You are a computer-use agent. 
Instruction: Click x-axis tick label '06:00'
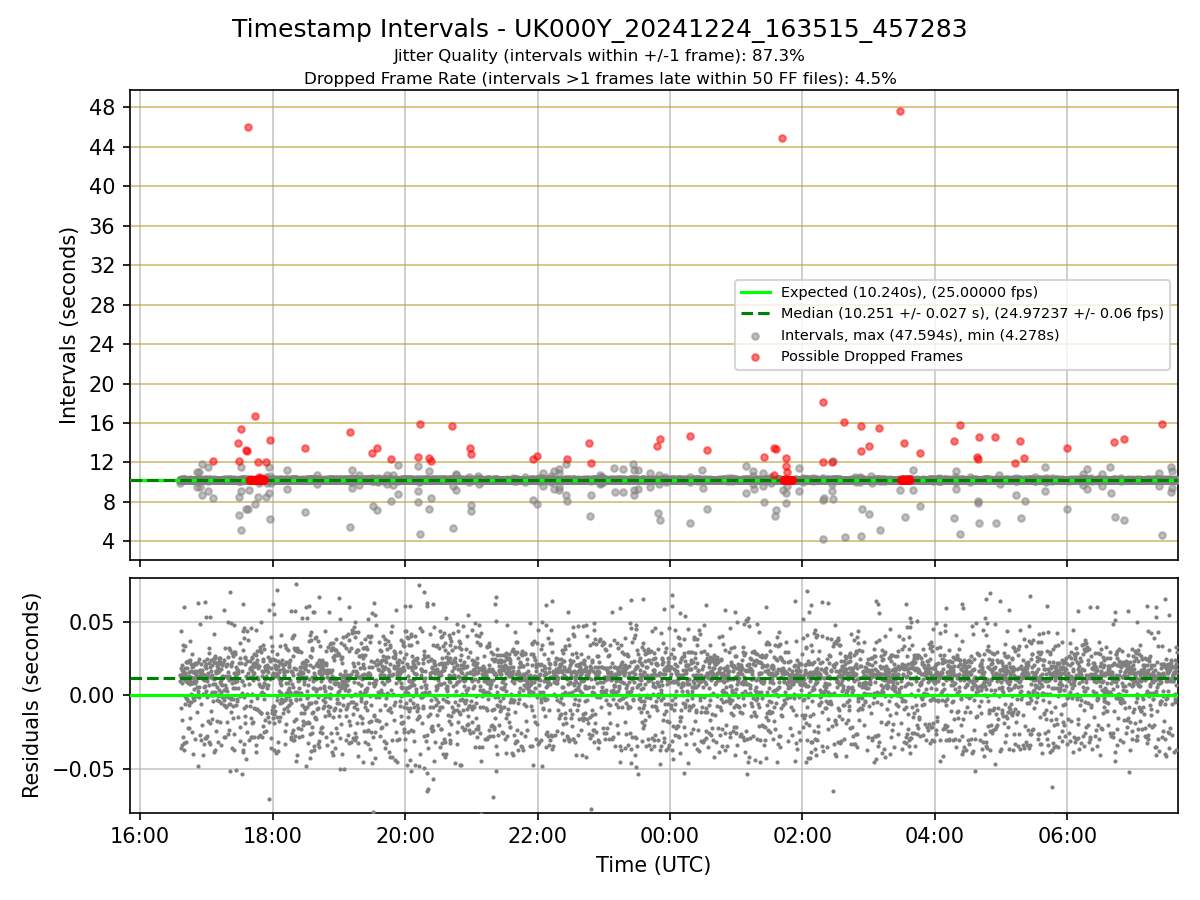(x=1067, y=835)
